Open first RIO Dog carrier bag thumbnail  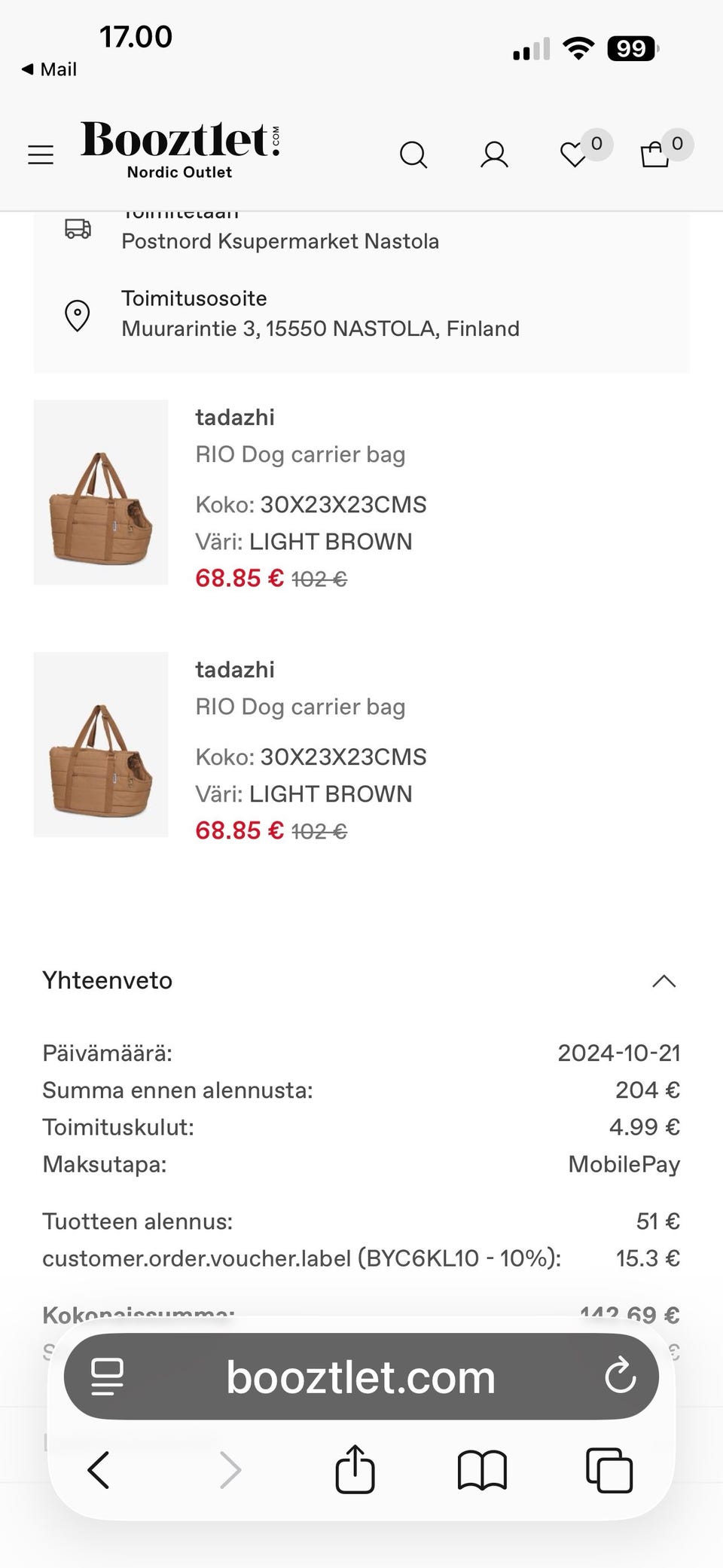[x=101, y=492]
